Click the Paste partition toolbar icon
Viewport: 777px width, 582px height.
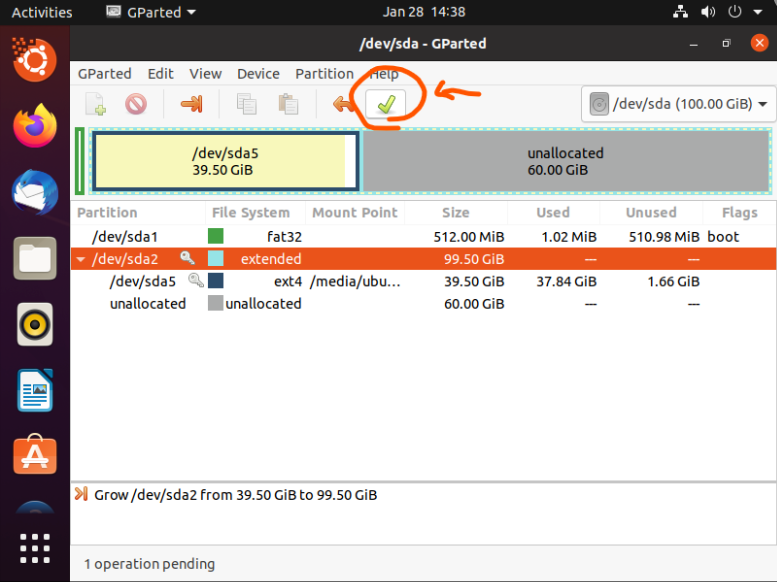(x=288, y=104)
